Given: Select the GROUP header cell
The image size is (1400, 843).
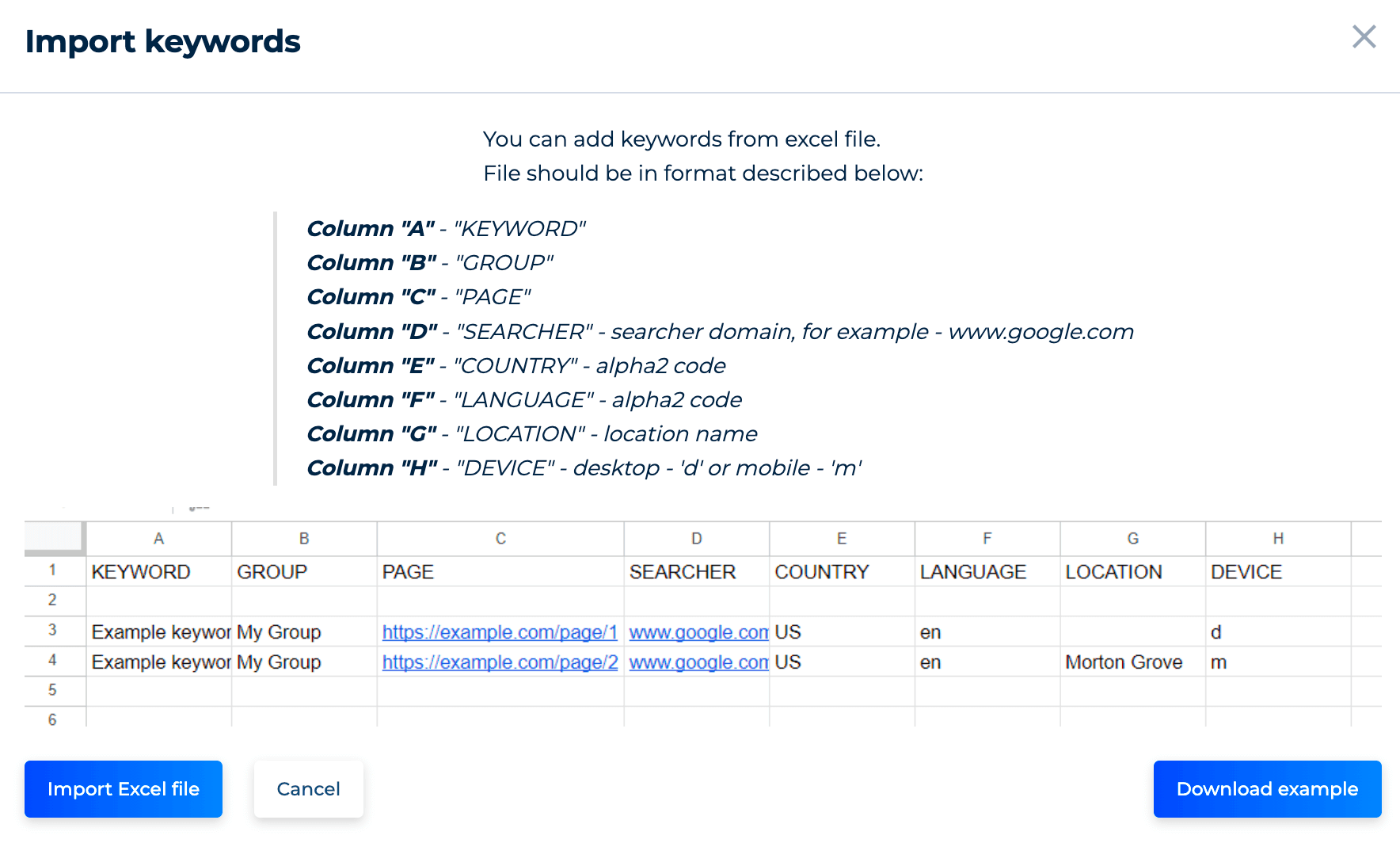Looking at the screenshot, I should click(305, 572).
